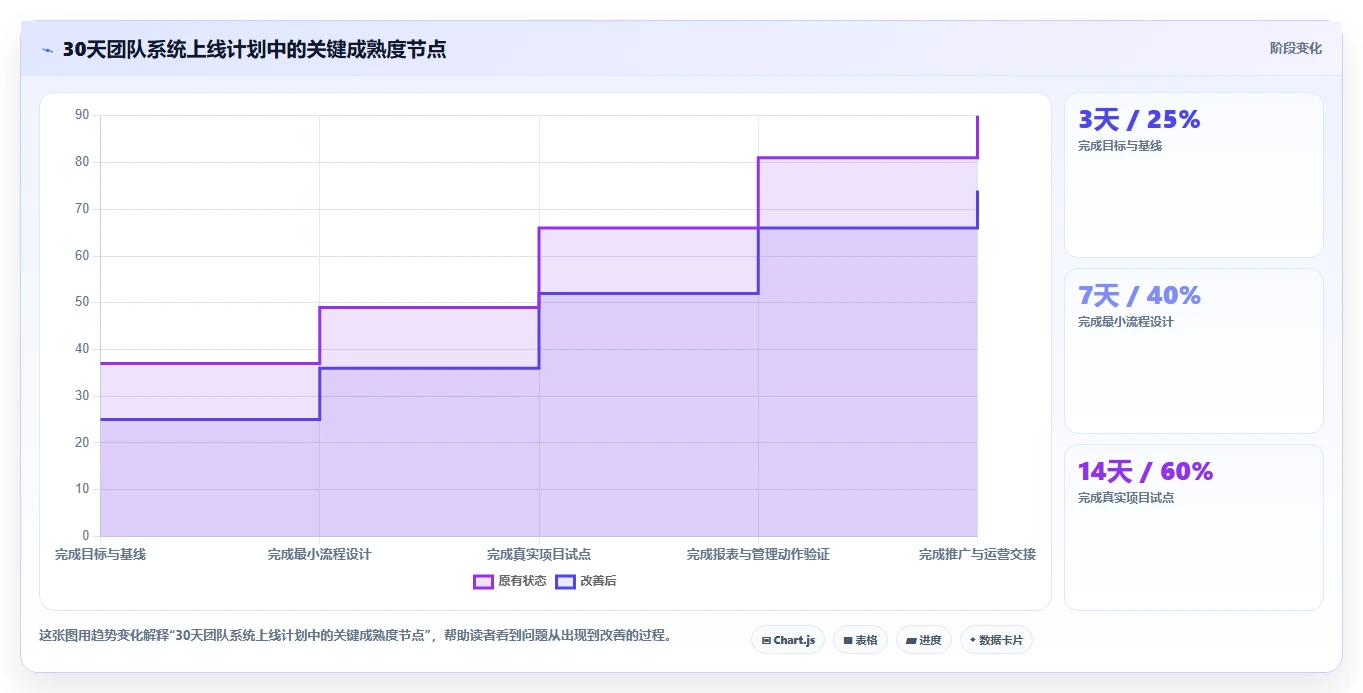Click the 完成最小流程设计 caption in the second card
The image size is (1363, 693).
coord(1126,322)
